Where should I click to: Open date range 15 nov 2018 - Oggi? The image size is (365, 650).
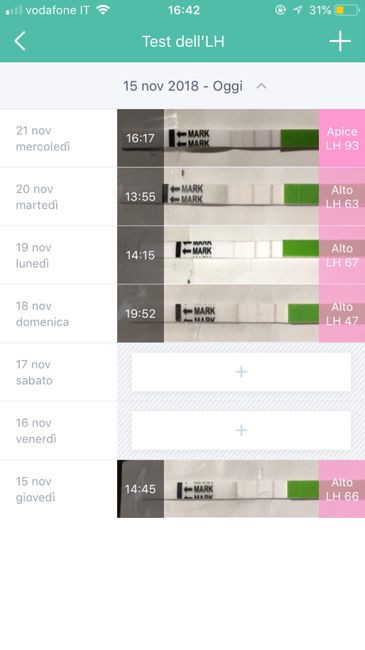click(x=183, y=86)
